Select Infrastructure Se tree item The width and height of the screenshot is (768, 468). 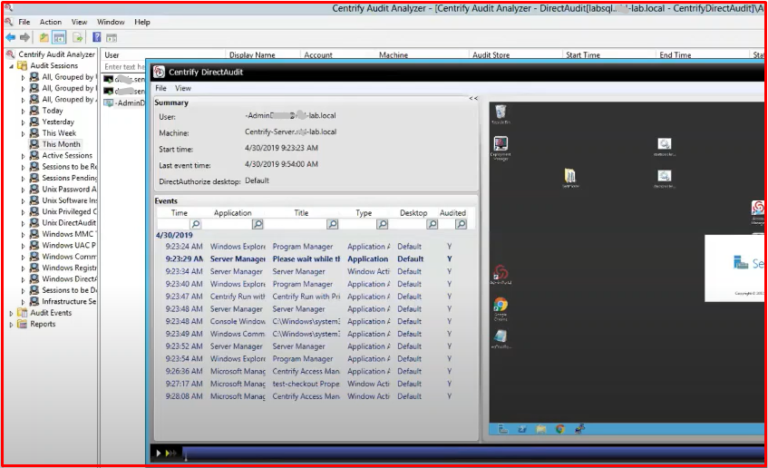(x=69, y=301)
